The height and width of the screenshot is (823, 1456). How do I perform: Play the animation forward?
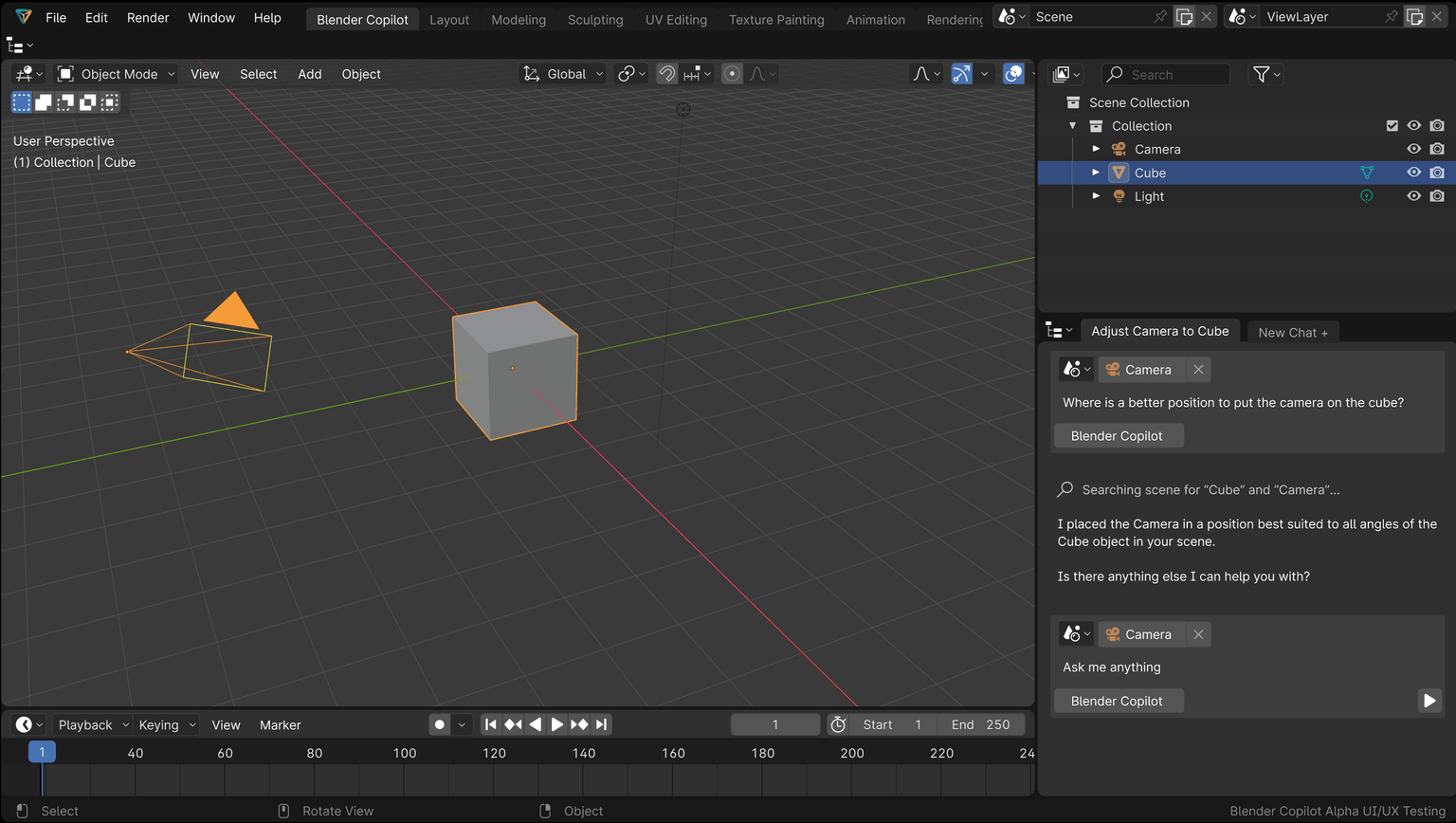click(556, 724)
